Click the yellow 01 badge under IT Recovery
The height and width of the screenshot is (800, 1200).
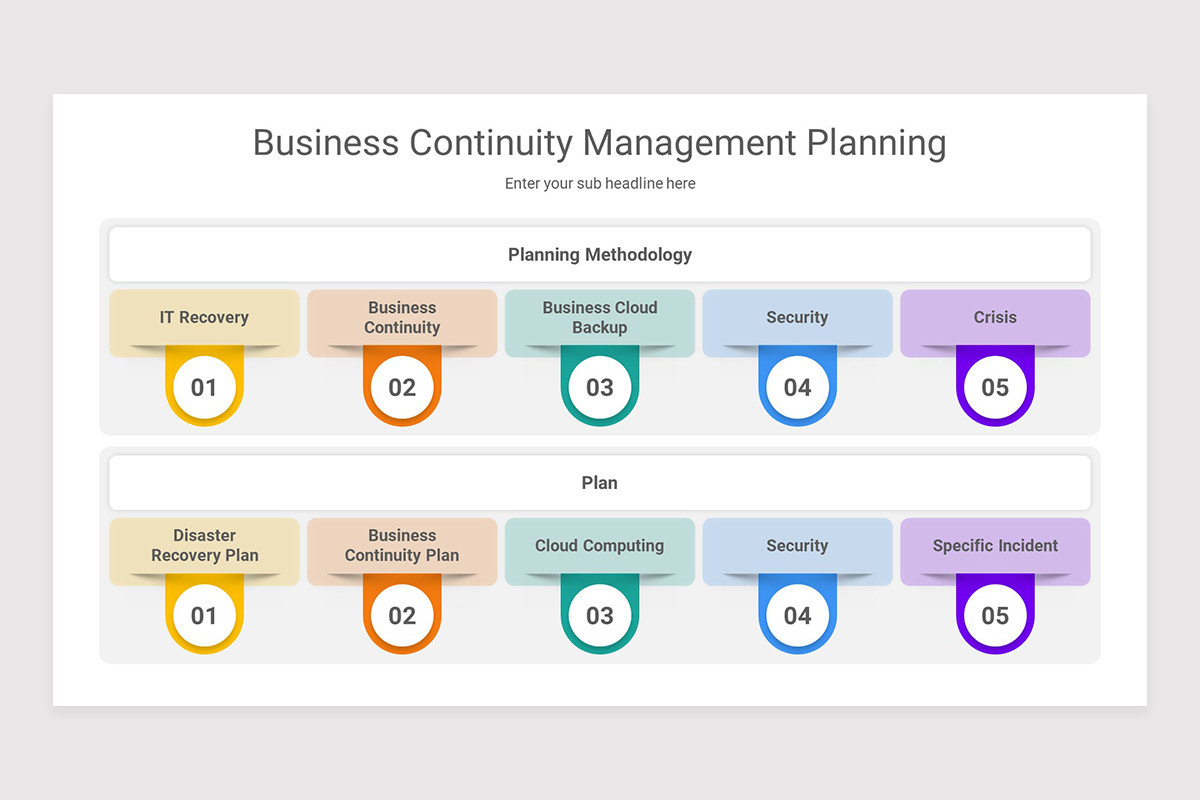[204, 386]
